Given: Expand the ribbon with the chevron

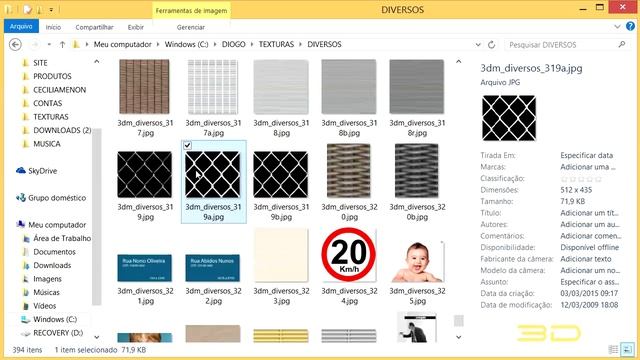Looking at the screenshot, I should pyautogui.click(x=617, y=27).
